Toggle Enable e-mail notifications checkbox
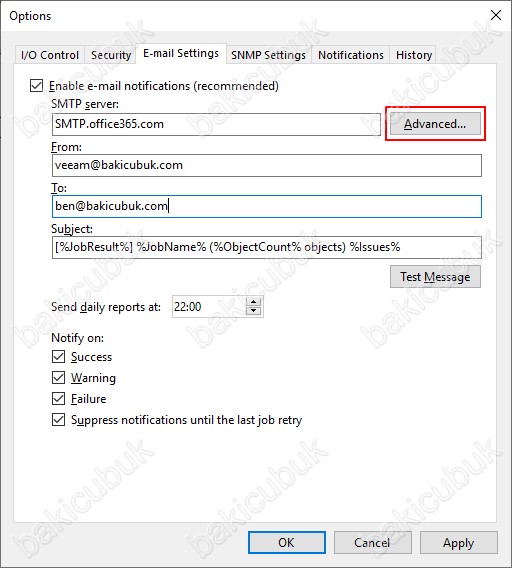Image resolution: width=512 pixels, height=568 pixels. [37, 86]
